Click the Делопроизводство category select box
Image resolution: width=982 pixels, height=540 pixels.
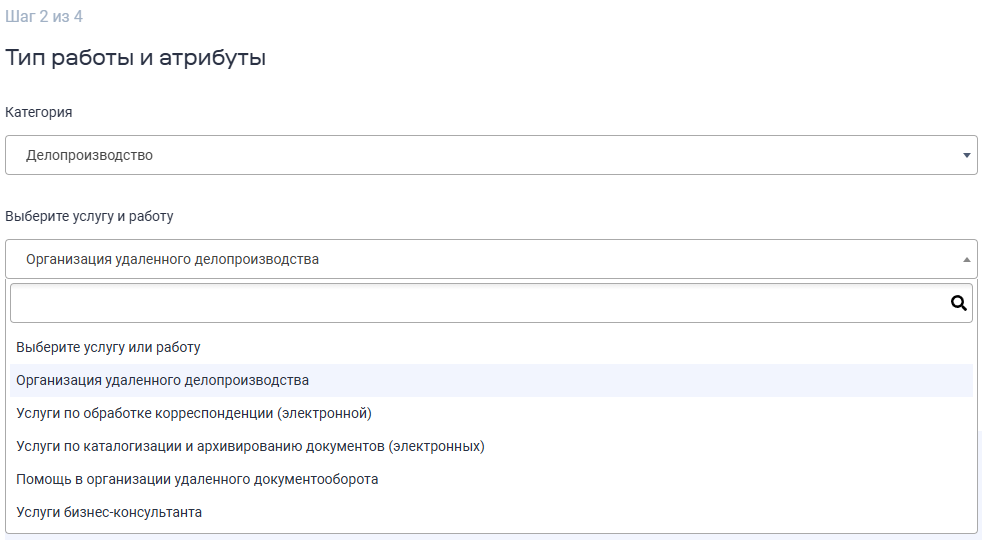(x=490, y=156)
